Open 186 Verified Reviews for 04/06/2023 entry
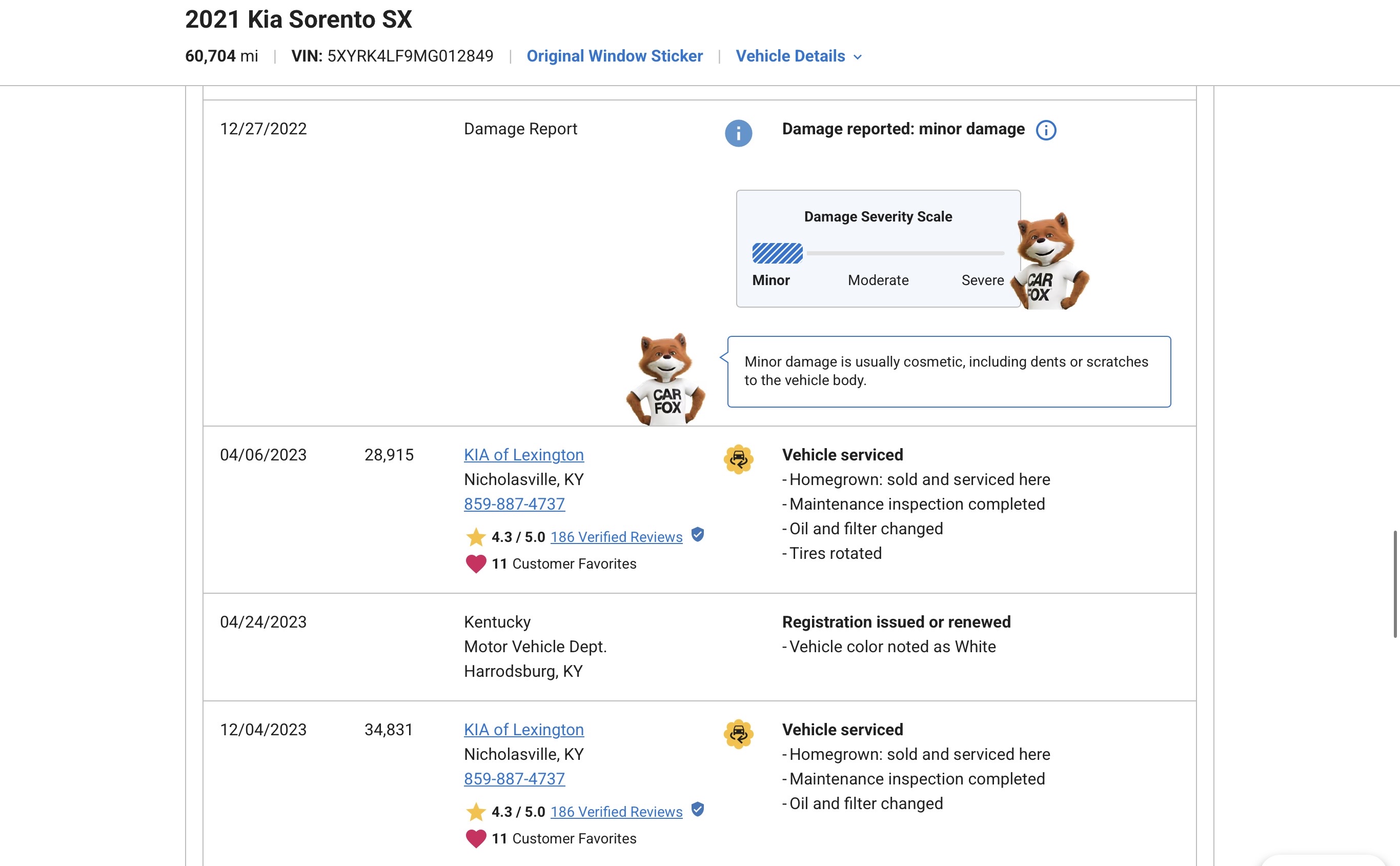The image size is (1400, 866). click(616, 537)
